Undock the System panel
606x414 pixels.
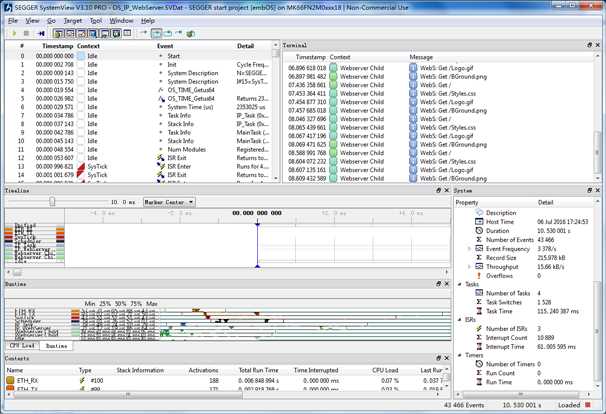pos(589,190)
